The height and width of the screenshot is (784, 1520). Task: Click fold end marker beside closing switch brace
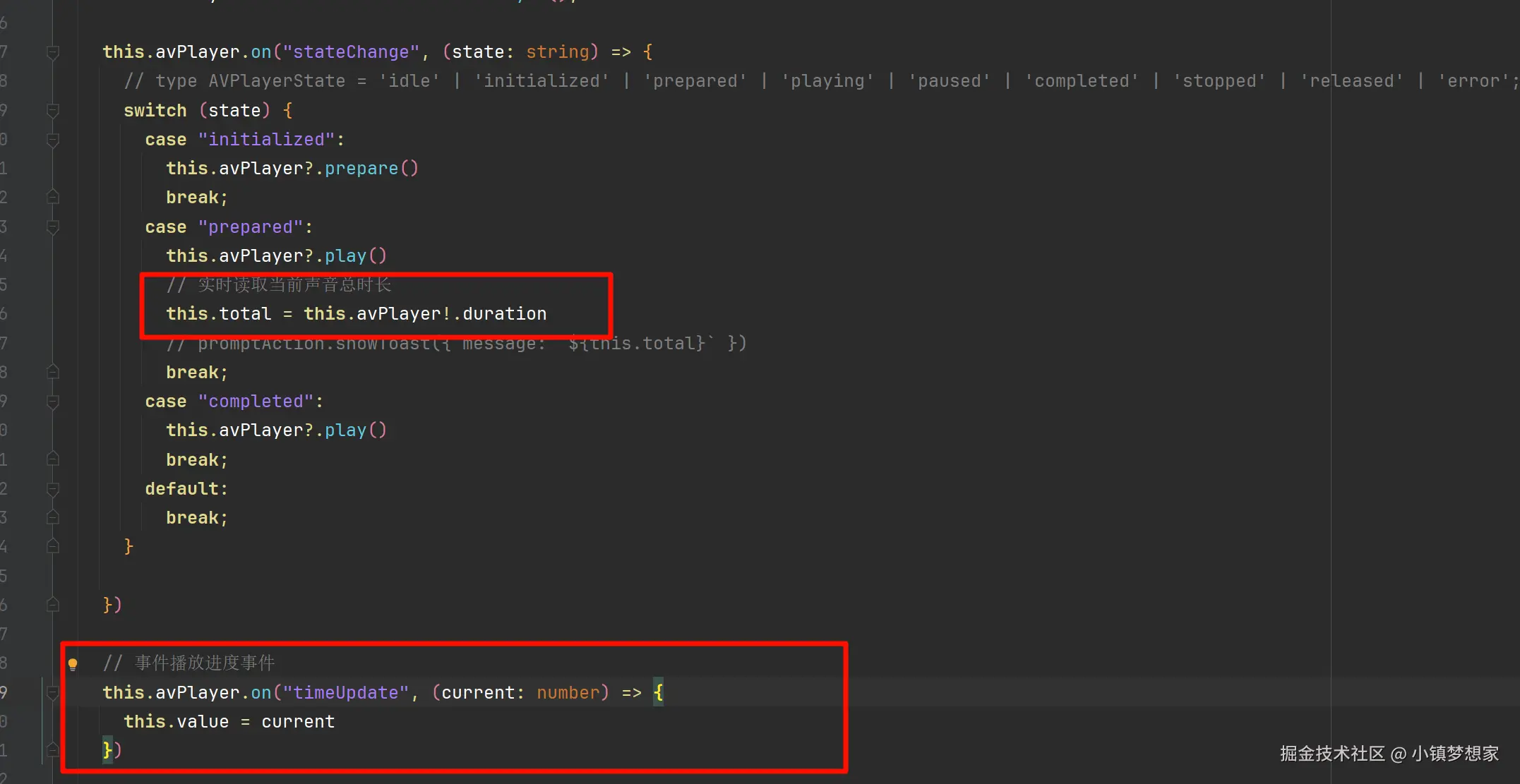tap(53, 547)
